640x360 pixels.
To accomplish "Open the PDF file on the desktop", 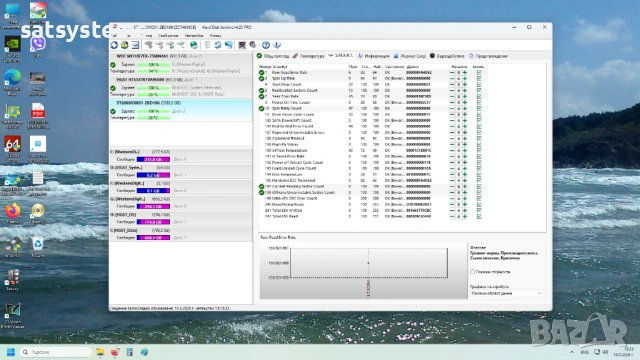I will (38, 116).
